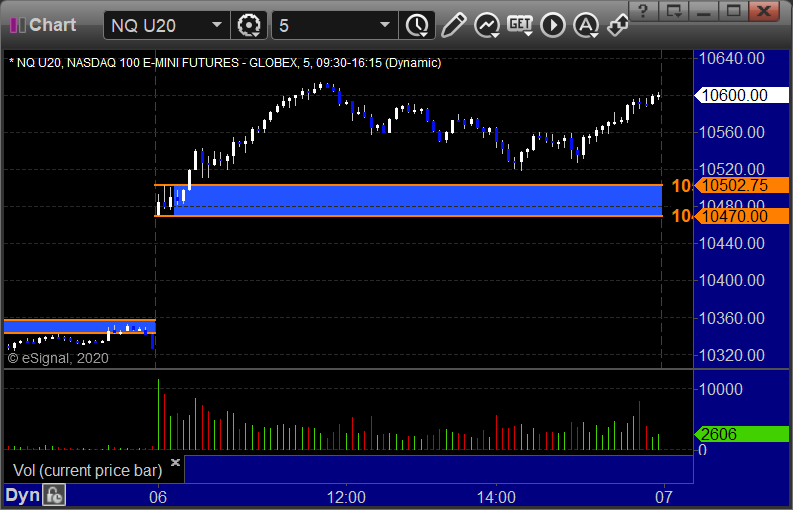Start bar replay play button
793x510 pixels.
(553, 25)
